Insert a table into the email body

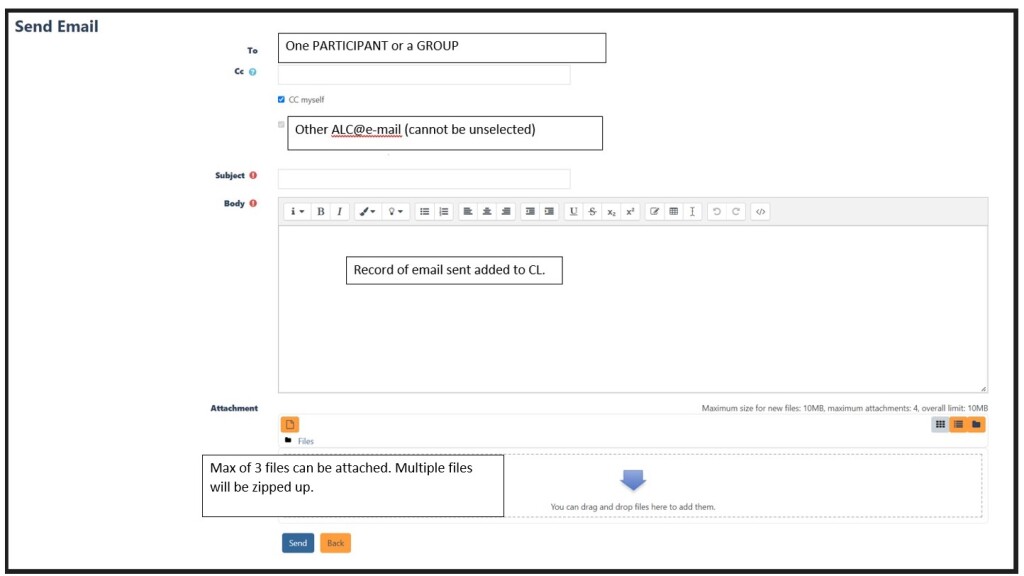coord(673,212)
